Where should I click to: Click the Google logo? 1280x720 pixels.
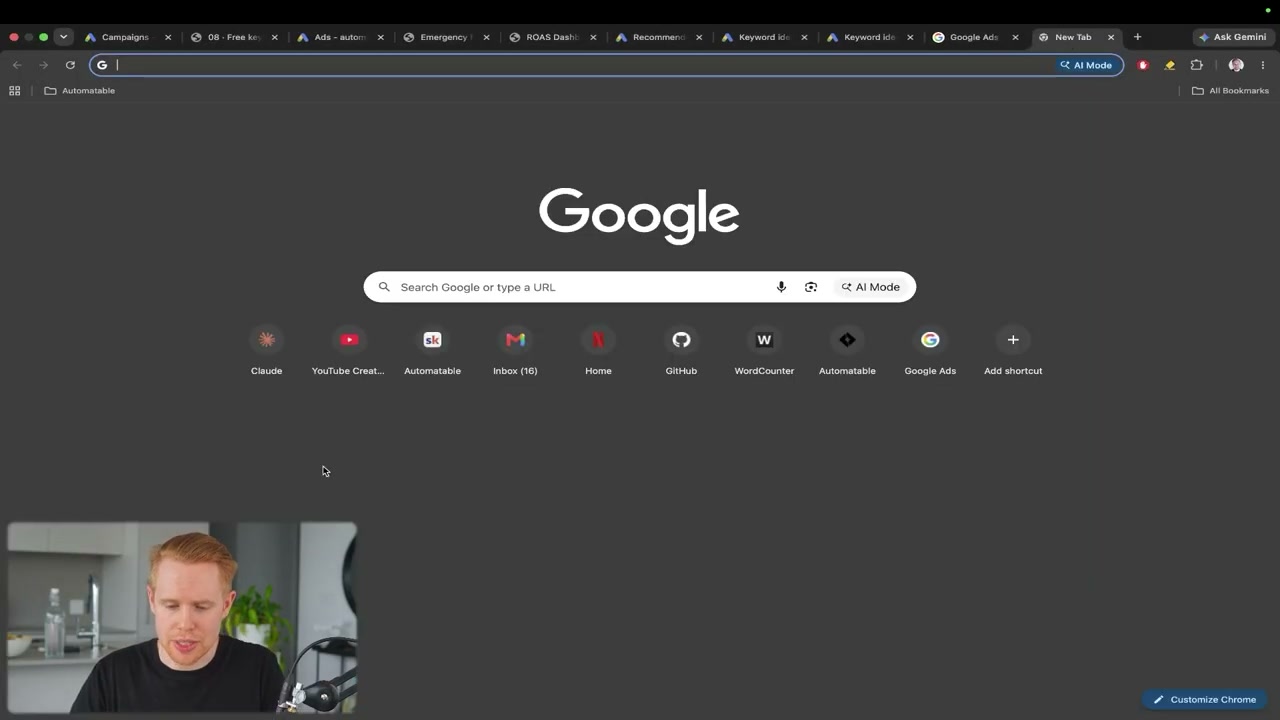(639, 215)
